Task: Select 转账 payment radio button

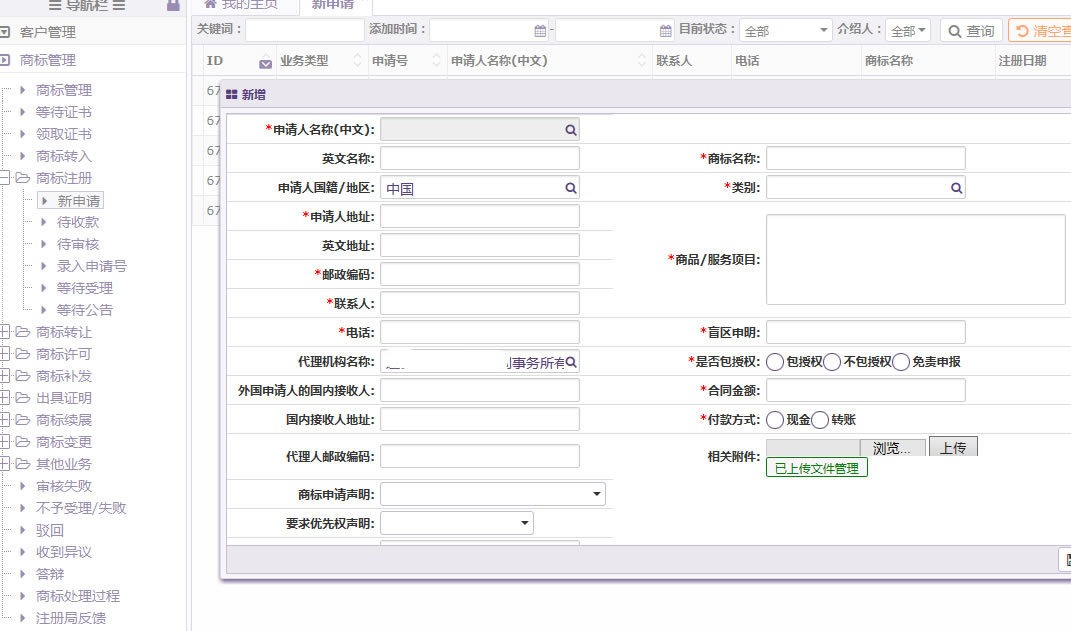Action: [820, 420]
